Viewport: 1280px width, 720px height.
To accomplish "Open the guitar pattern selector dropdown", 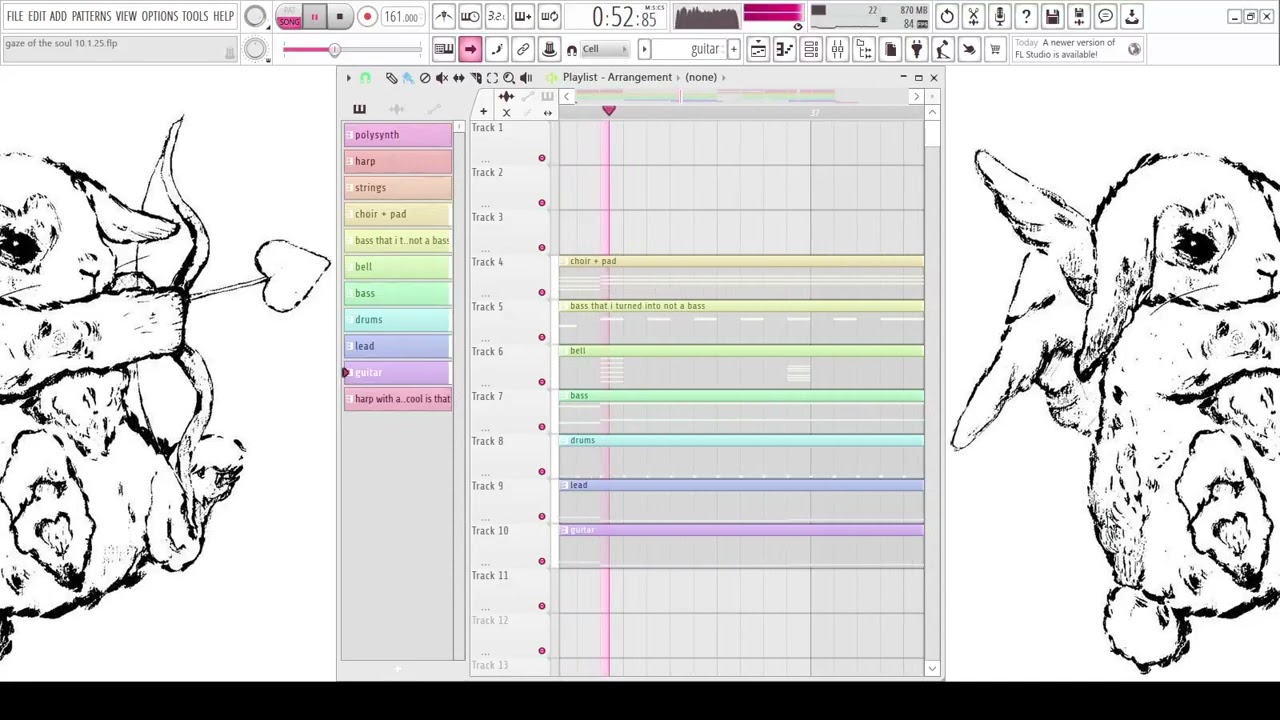I will tap(704, 49).
